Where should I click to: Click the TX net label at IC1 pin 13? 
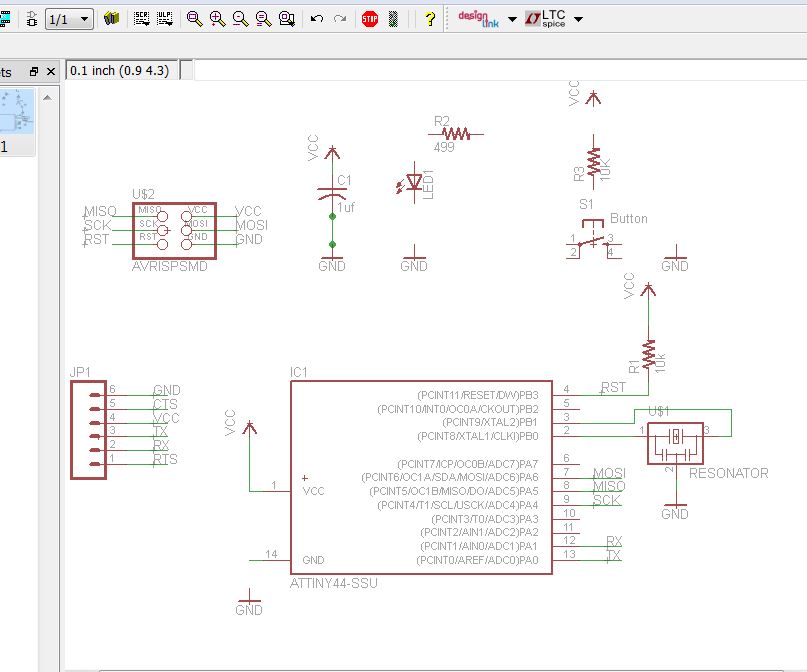point(614,556)
